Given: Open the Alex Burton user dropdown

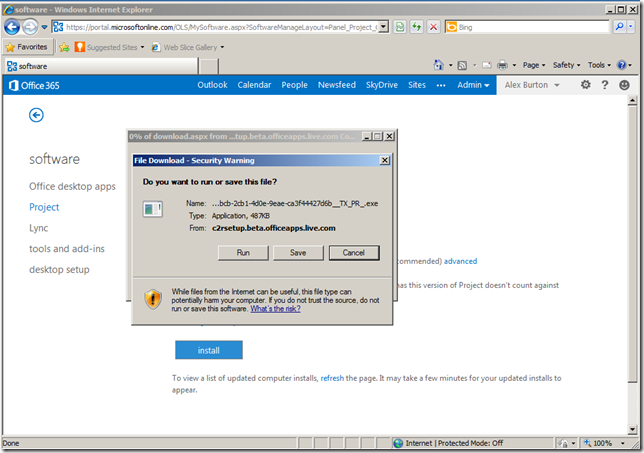Looking at the screenshot, I should coord(532,85).
